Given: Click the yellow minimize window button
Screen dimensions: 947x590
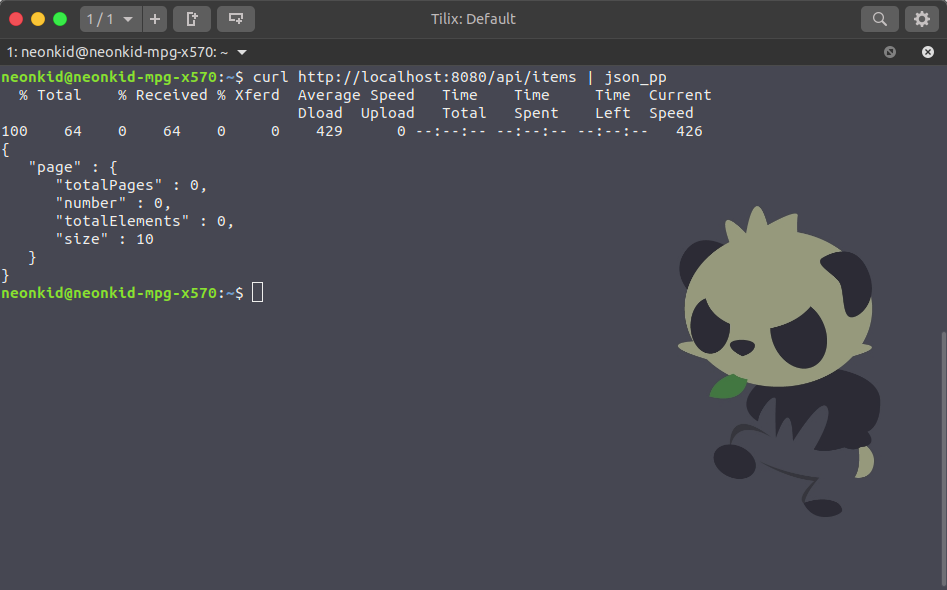Looking at the screenshot, I should 38,19.
